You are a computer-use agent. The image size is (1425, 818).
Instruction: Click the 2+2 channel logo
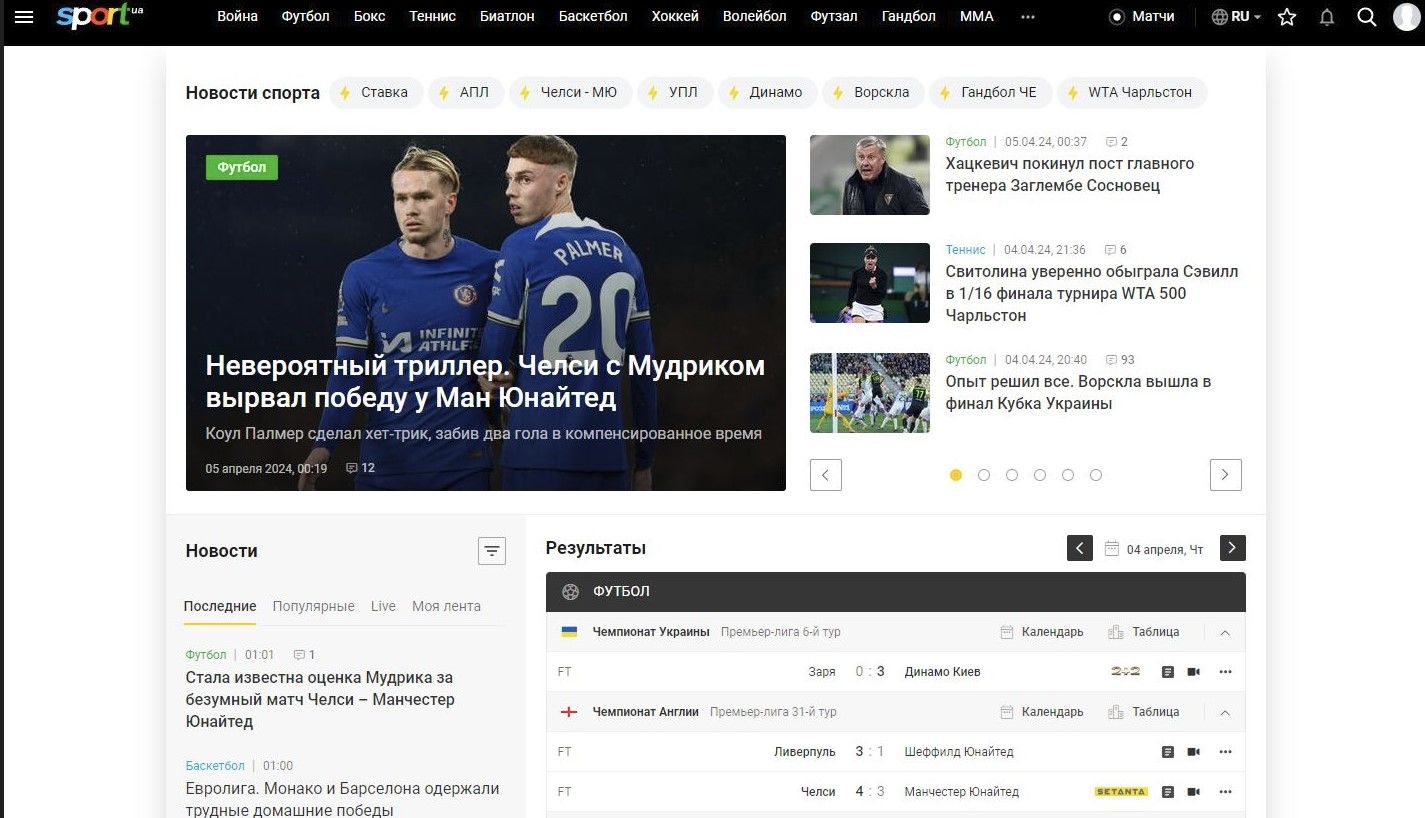pyautogui.click(x=1126, y=672)
